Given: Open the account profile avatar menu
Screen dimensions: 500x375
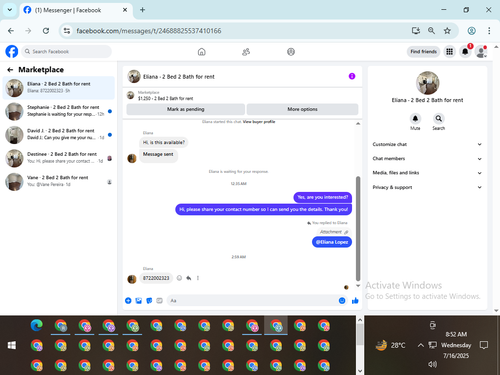Looking at the screenshot, I should [481, 52].
